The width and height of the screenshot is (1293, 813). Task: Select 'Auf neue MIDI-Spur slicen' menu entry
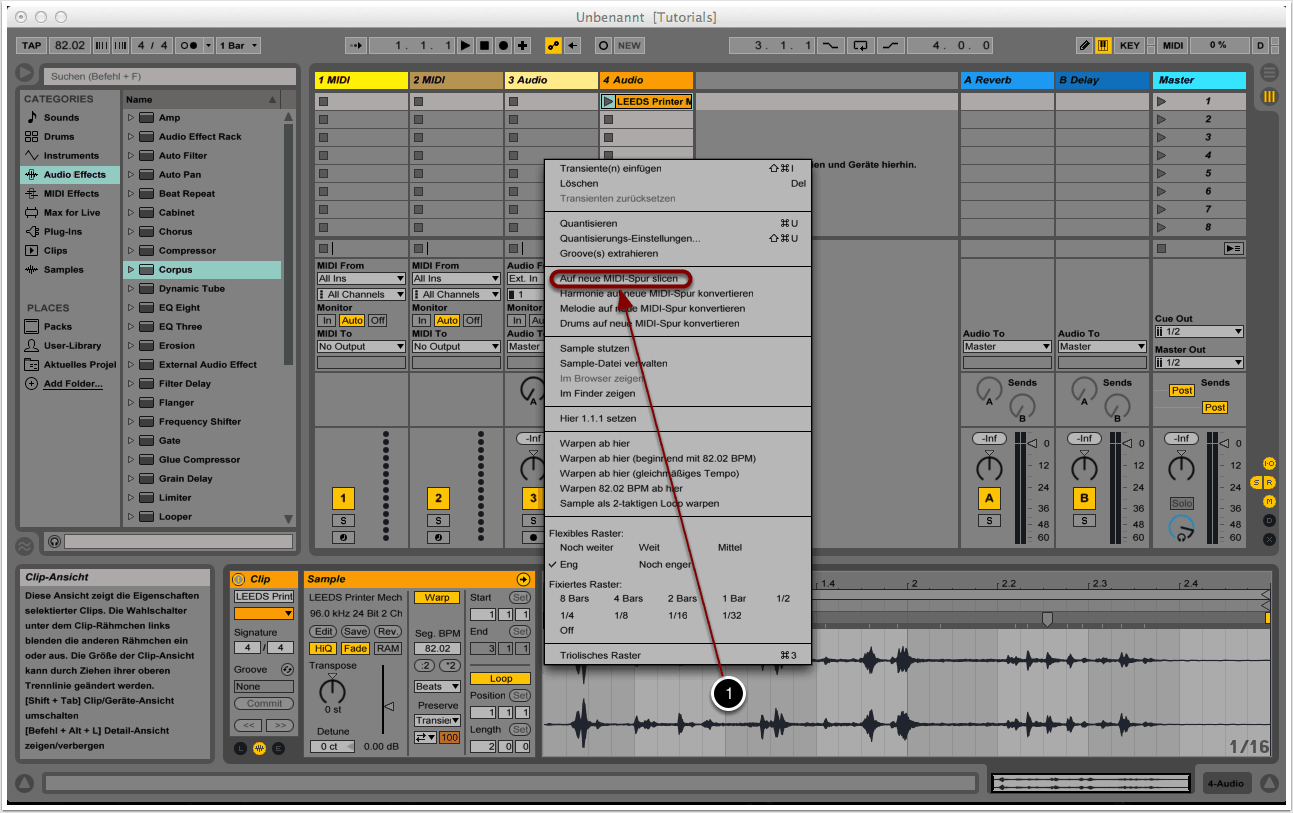618,278
